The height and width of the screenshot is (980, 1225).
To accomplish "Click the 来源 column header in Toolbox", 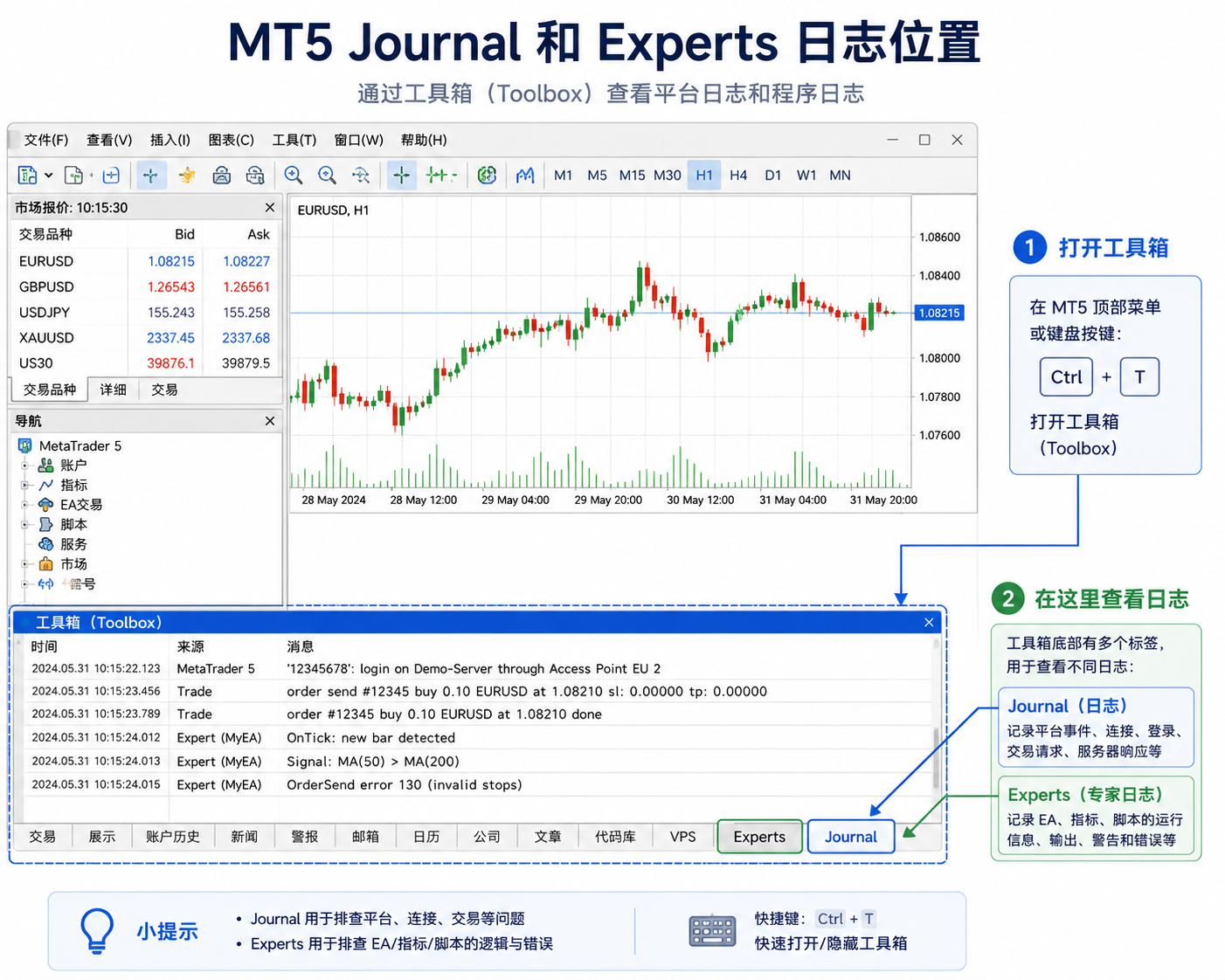I will (190, 646).
